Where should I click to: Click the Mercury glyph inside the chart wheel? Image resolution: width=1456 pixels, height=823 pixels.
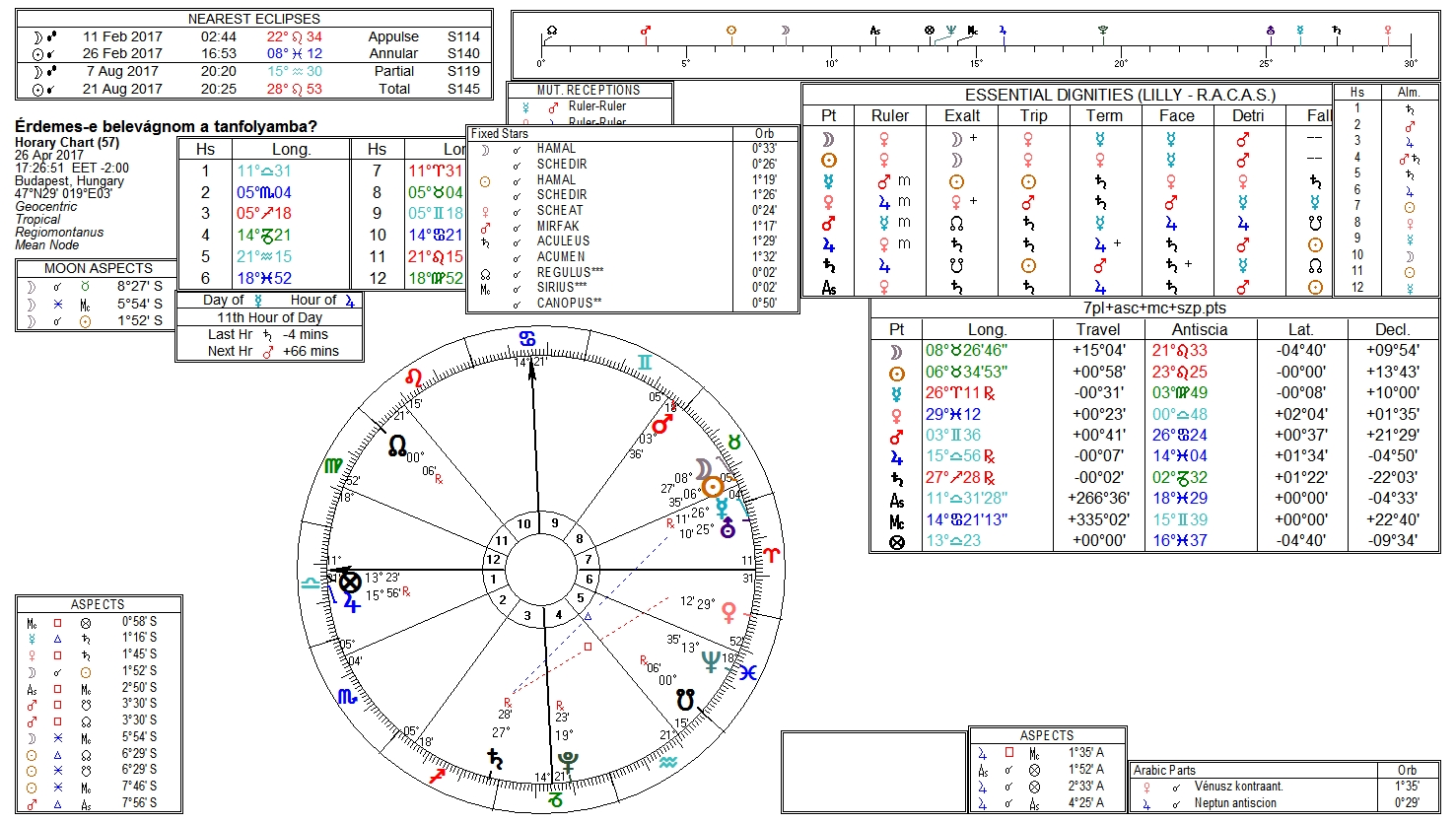coord(723,509)
